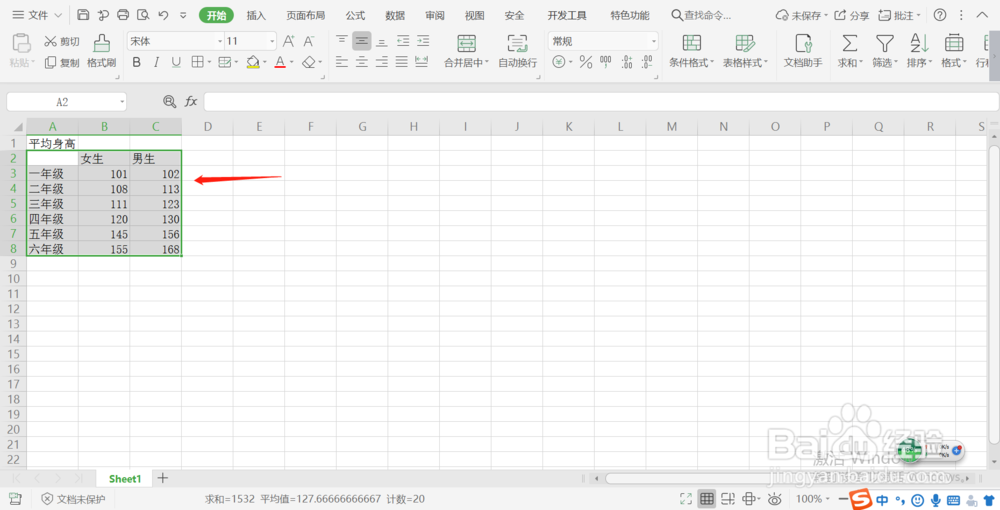The width and height of the screenshot is (1000, 510).
Task: Apply the thousands separator style
Action: tap(606, 62)
